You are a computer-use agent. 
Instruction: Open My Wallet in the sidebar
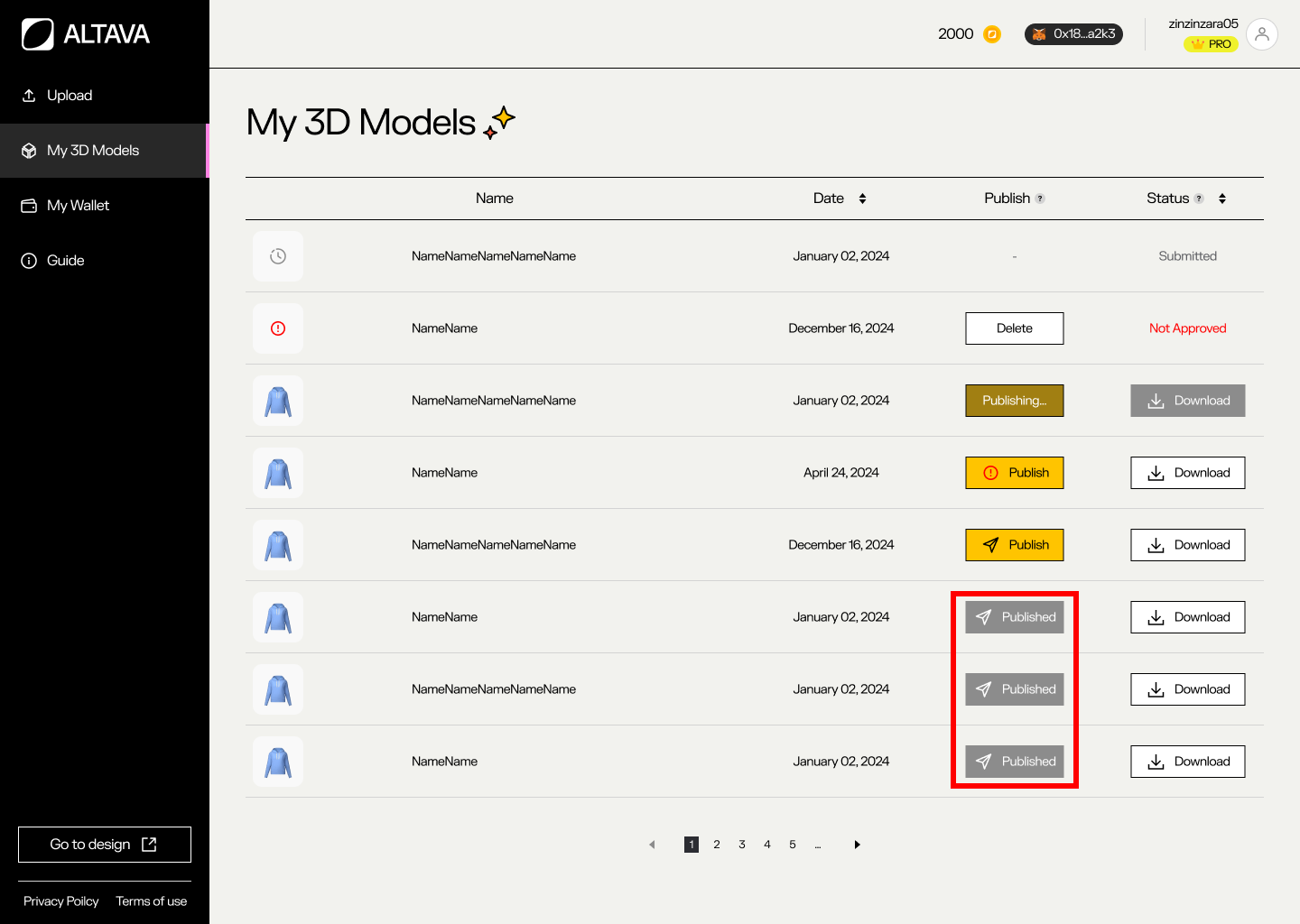point(78,206)
